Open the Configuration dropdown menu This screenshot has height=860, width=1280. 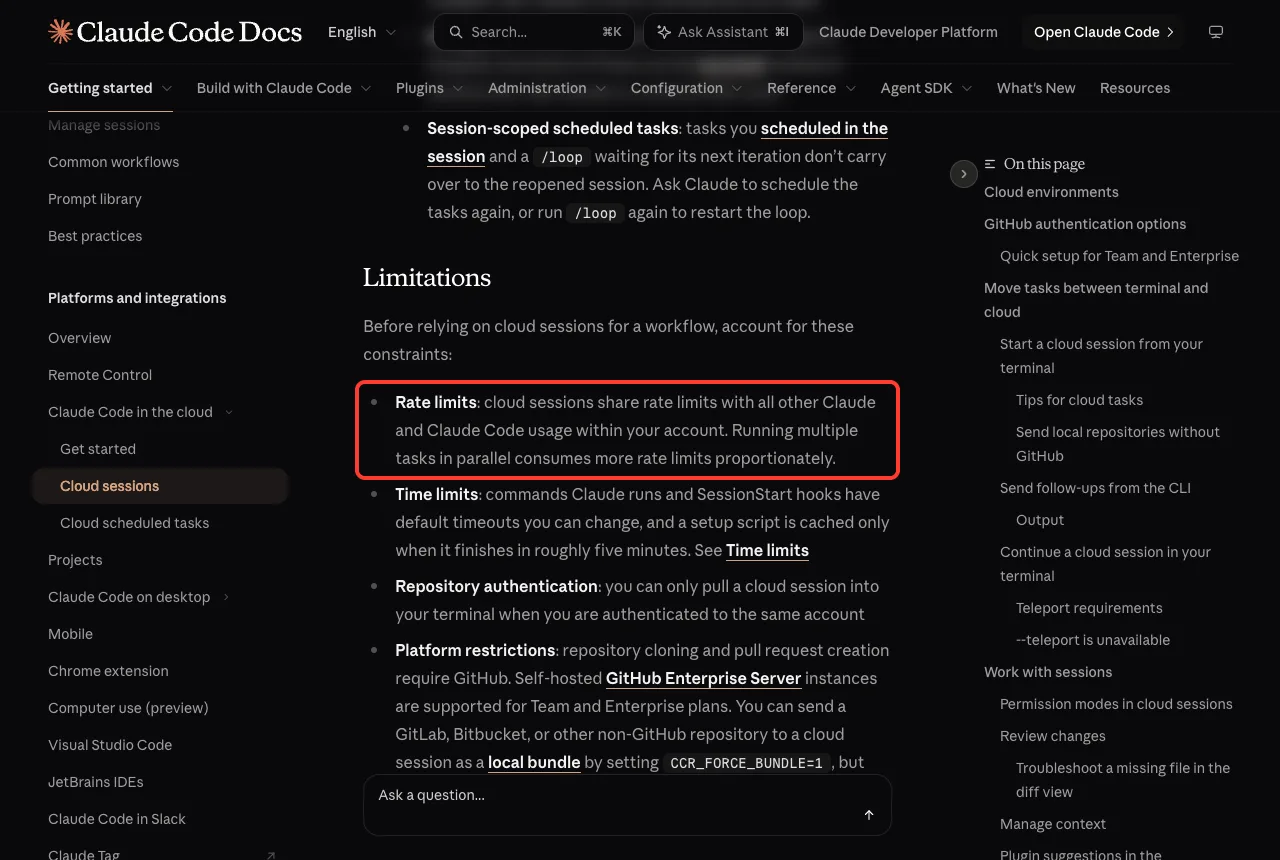click(687, 88)
